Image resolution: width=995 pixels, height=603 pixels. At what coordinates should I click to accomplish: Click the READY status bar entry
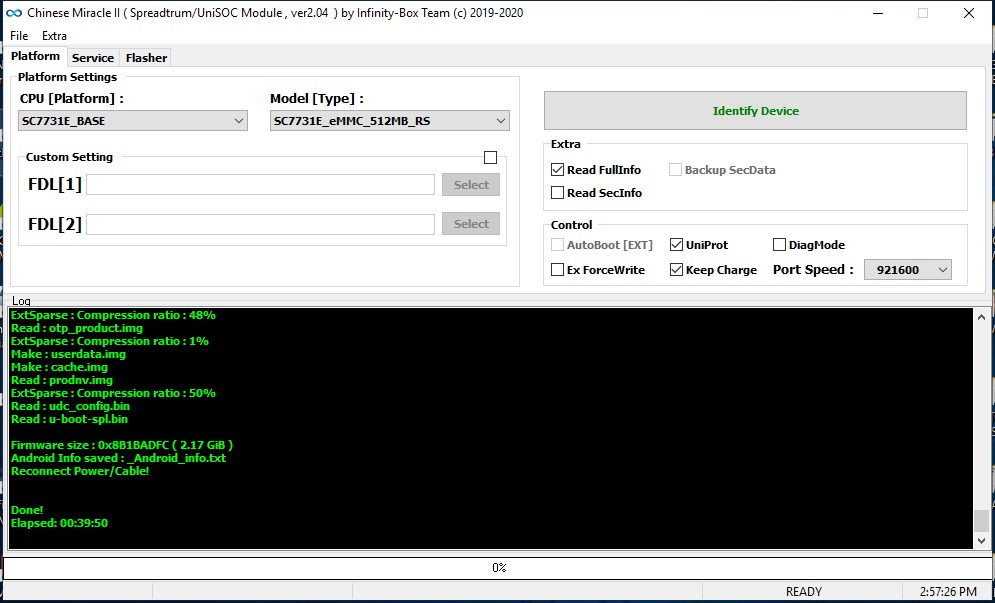803,592
